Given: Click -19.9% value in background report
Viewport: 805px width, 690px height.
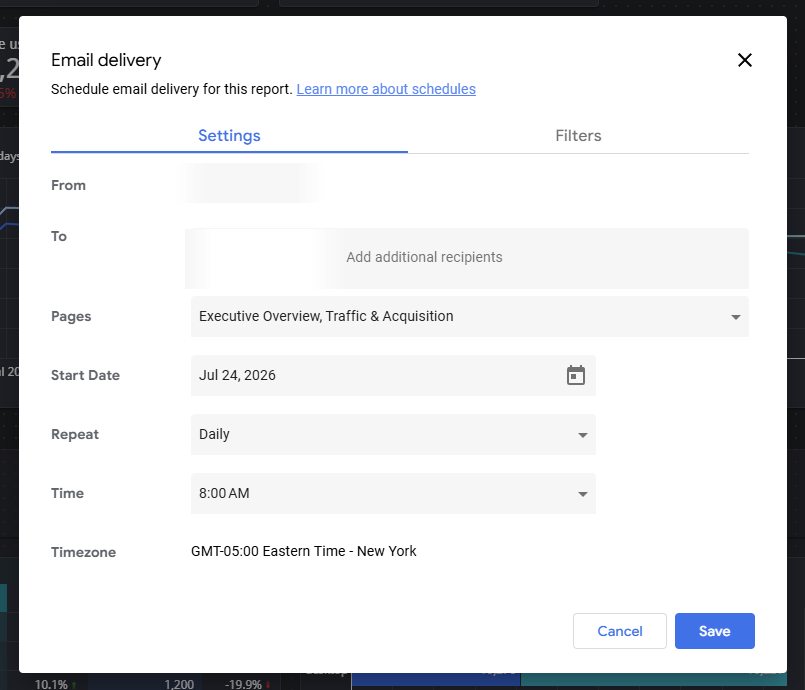Looking at the screenshot, I should pyautogui.click(x=243, y=684).
